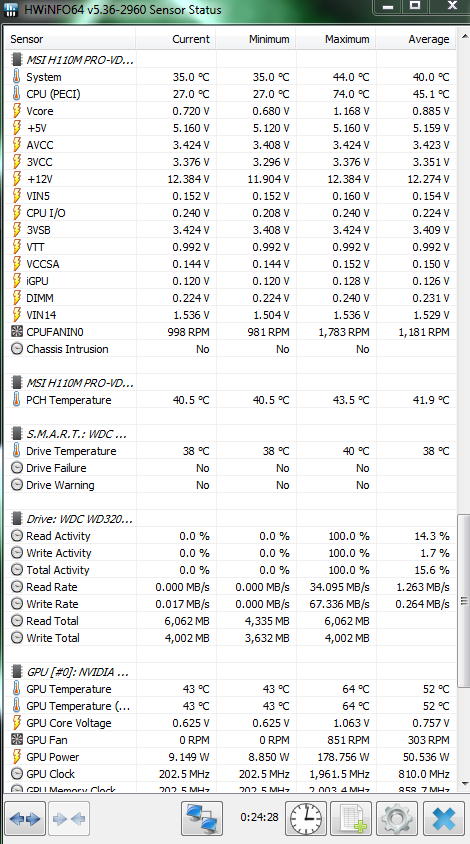Click the CPUFANIN0 fan icon
The width and height of the screenshot is (470, 844).
tap(17, 332)
